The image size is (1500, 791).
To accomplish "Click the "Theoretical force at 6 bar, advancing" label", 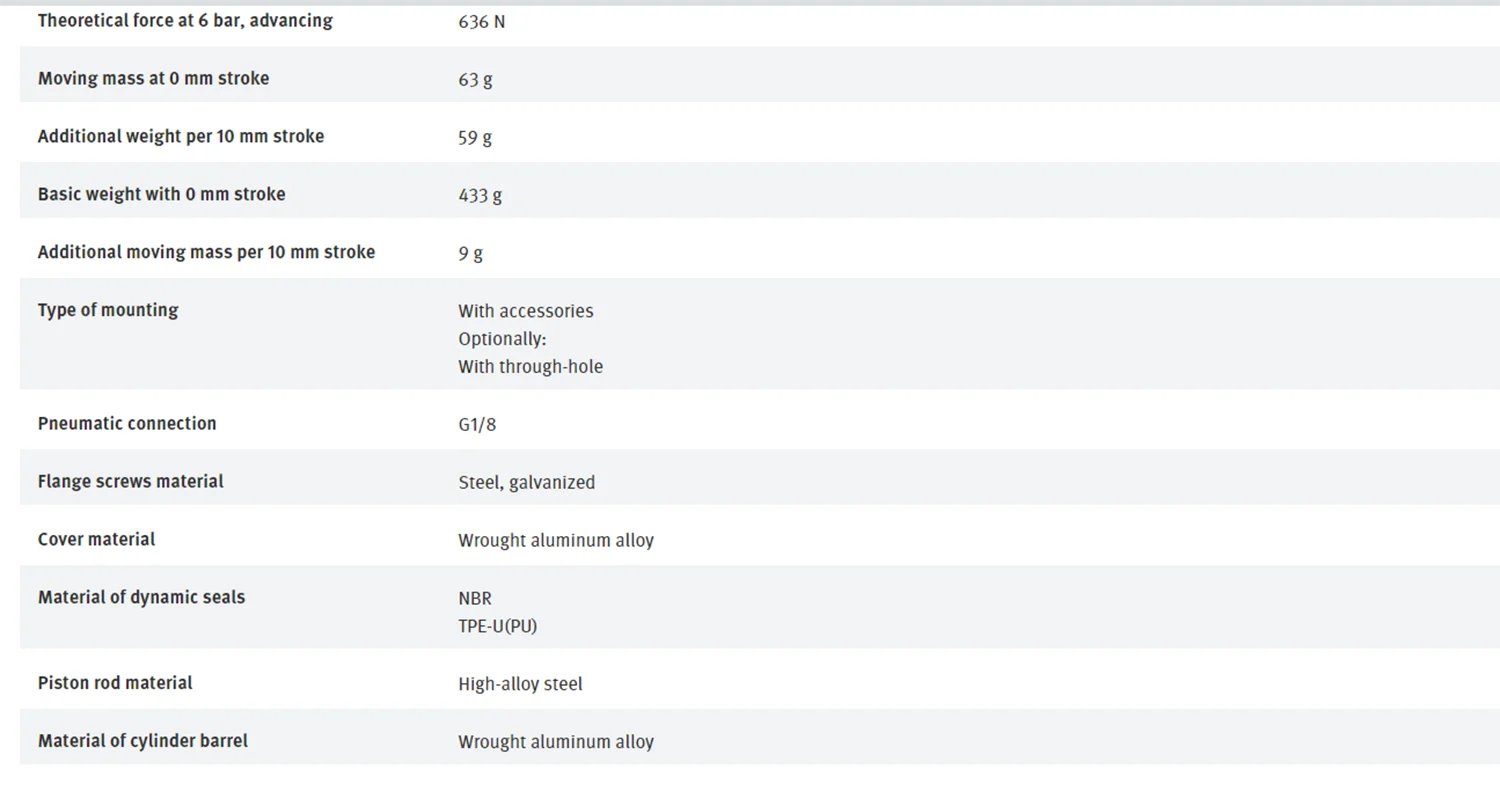I will [185, 21].
